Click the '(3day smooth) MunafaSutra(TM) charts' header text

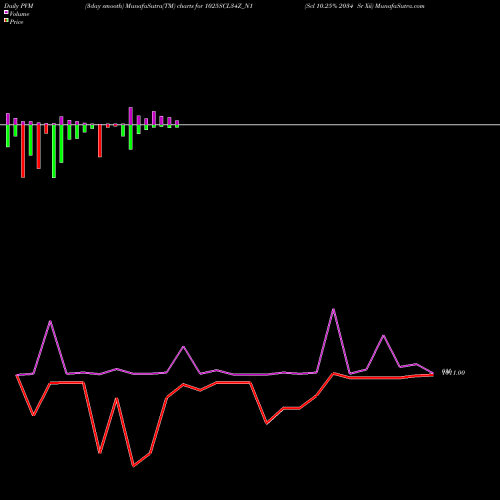coord(139,6)
